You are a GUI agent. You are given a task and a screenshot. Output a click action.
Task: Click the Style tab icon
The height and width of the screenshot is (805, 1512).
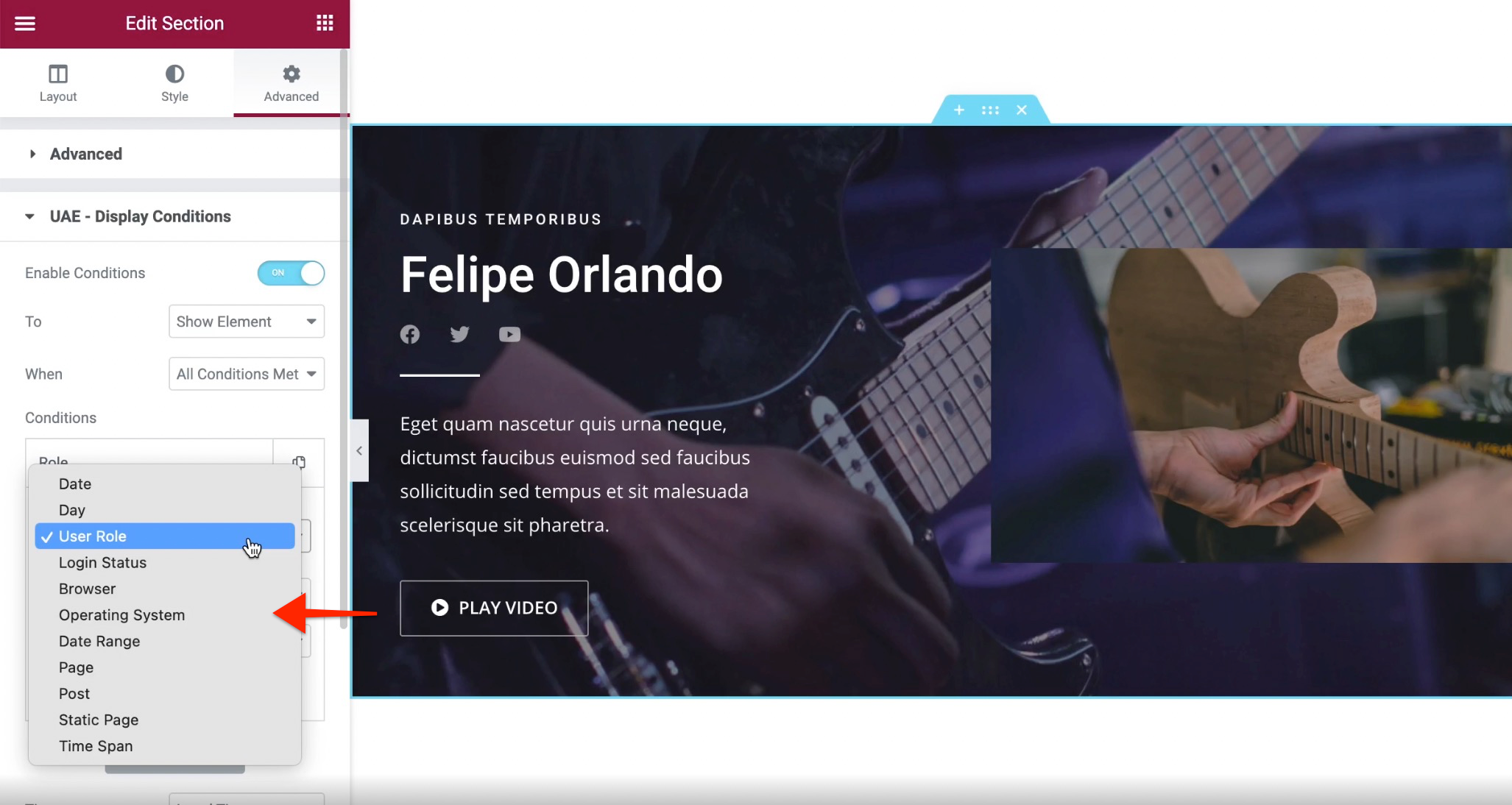175,74
